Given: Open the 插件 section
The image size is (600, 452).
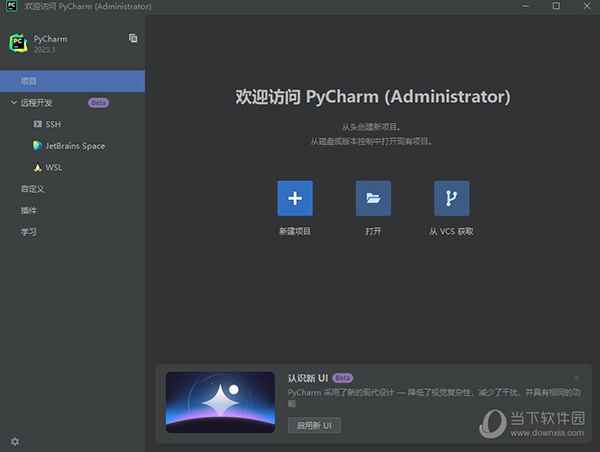Looking at the screenshot, I should pos(28,210).
